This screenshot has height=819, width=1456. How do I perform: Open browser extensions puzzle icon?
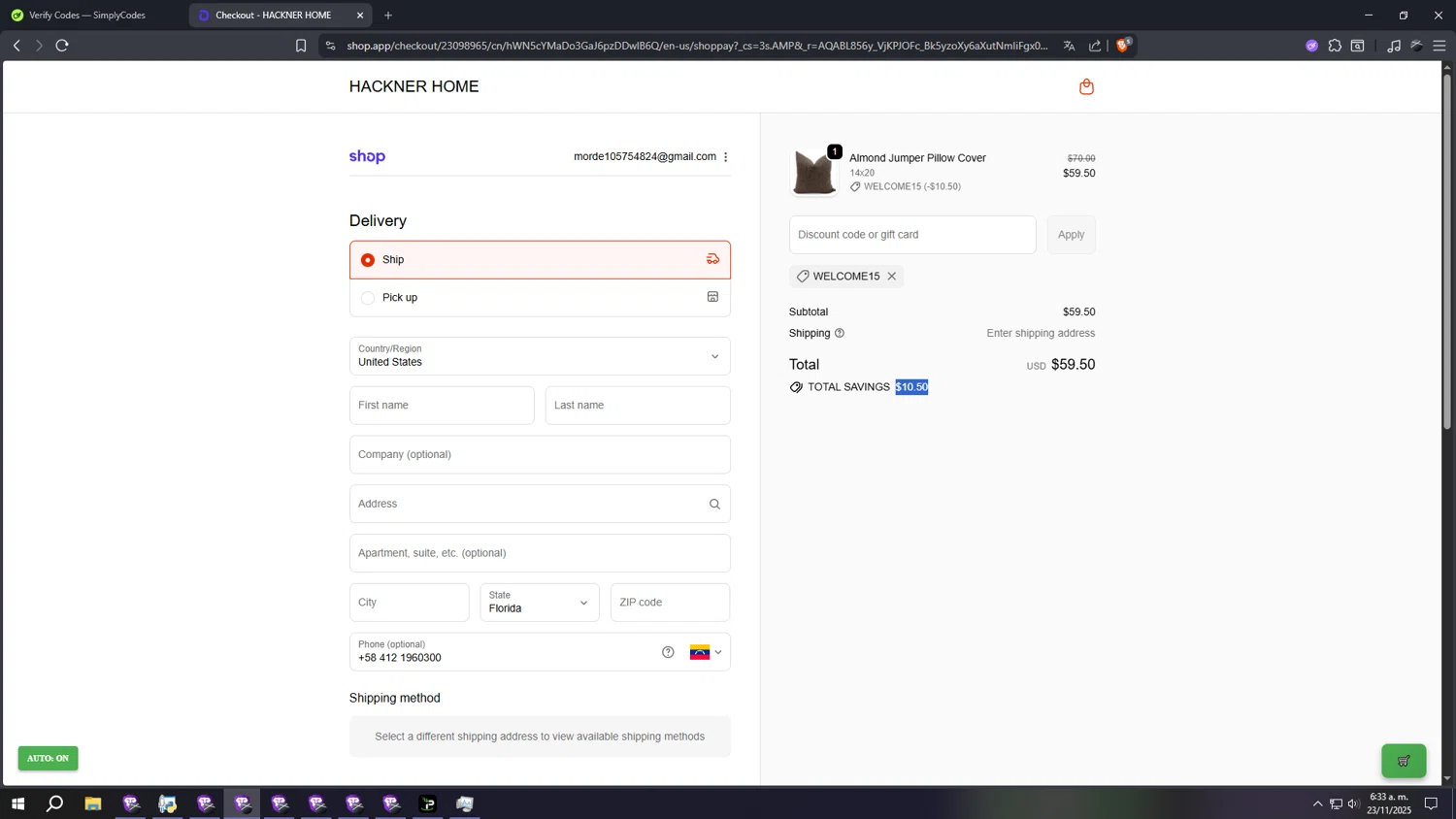point(1335,46)
